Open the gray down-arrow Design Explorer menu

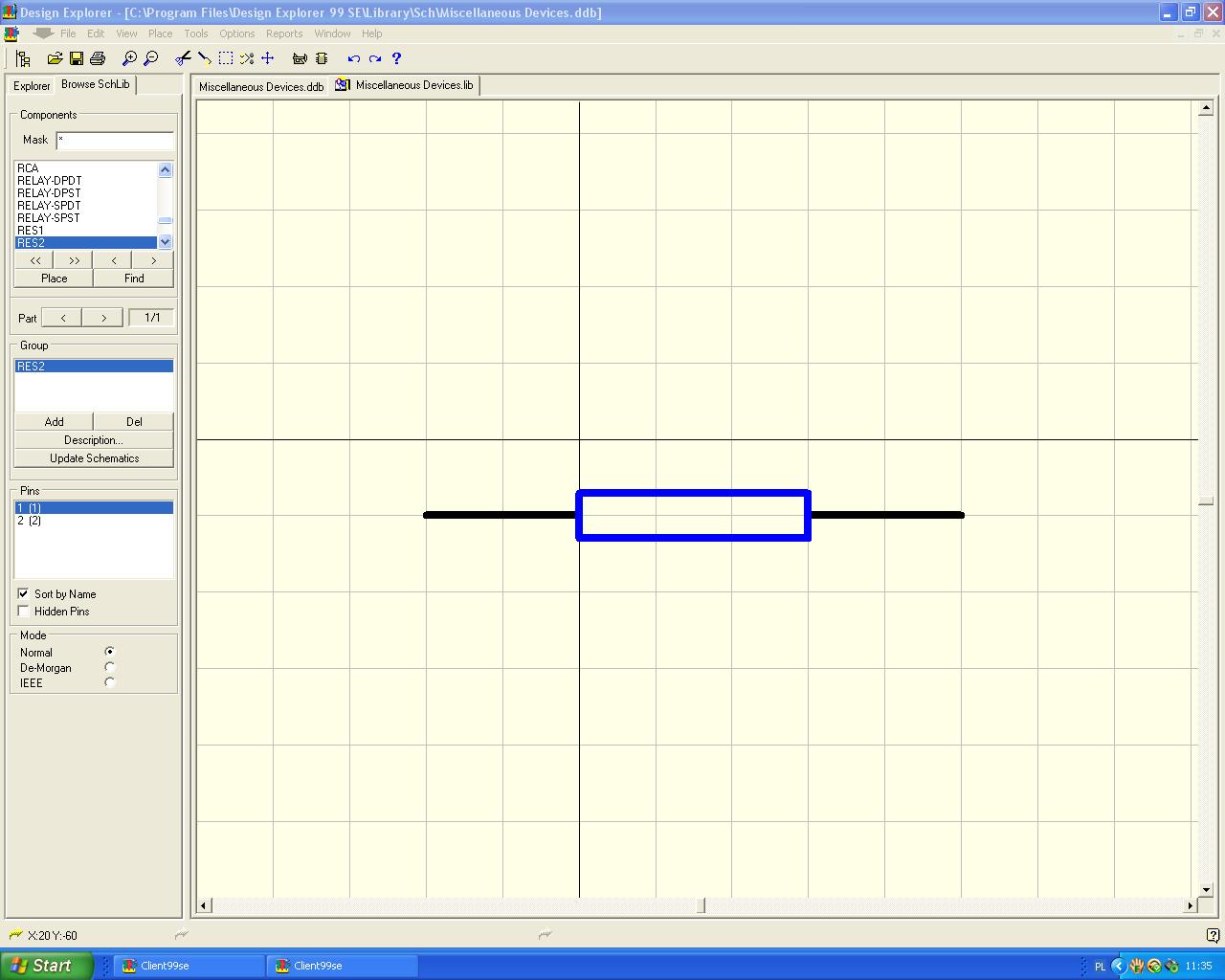tap(42, 33)
